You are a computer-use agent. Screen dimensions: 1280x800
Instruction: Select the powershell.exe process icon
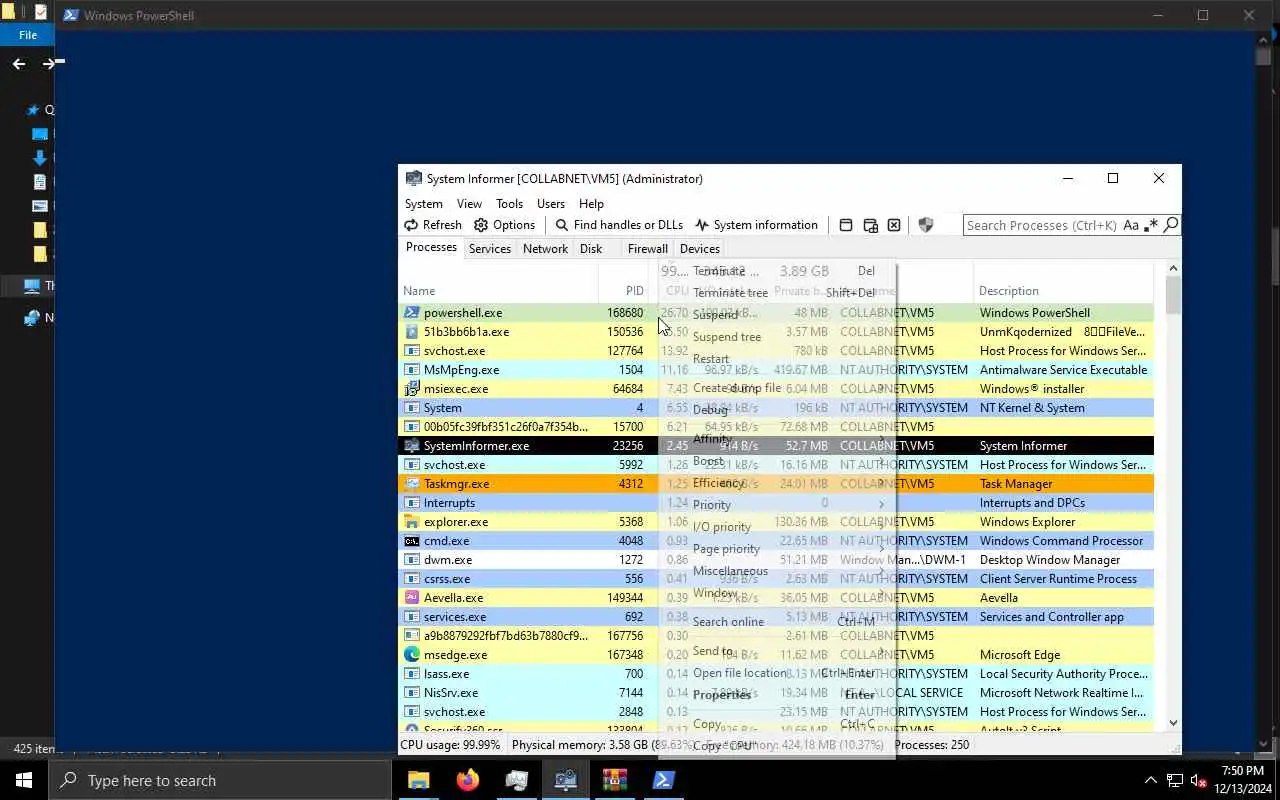coord(411,313)
